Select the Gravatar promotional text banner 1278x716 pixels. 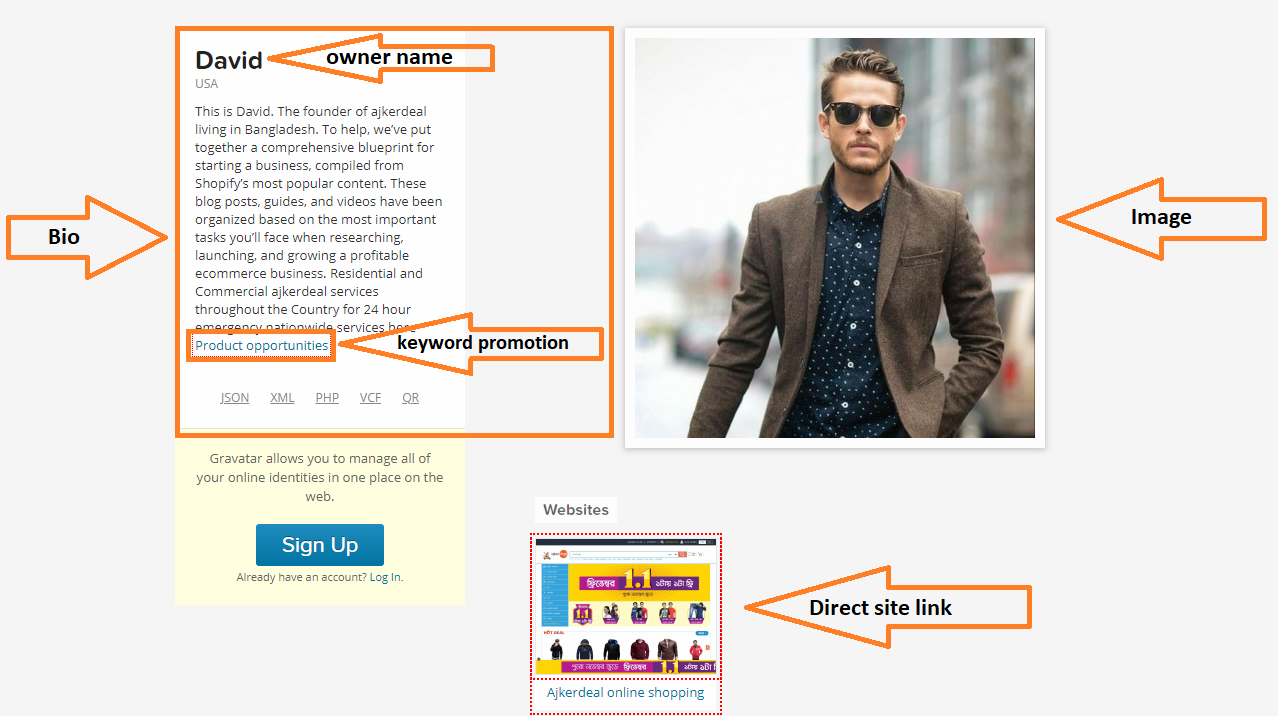319,477
